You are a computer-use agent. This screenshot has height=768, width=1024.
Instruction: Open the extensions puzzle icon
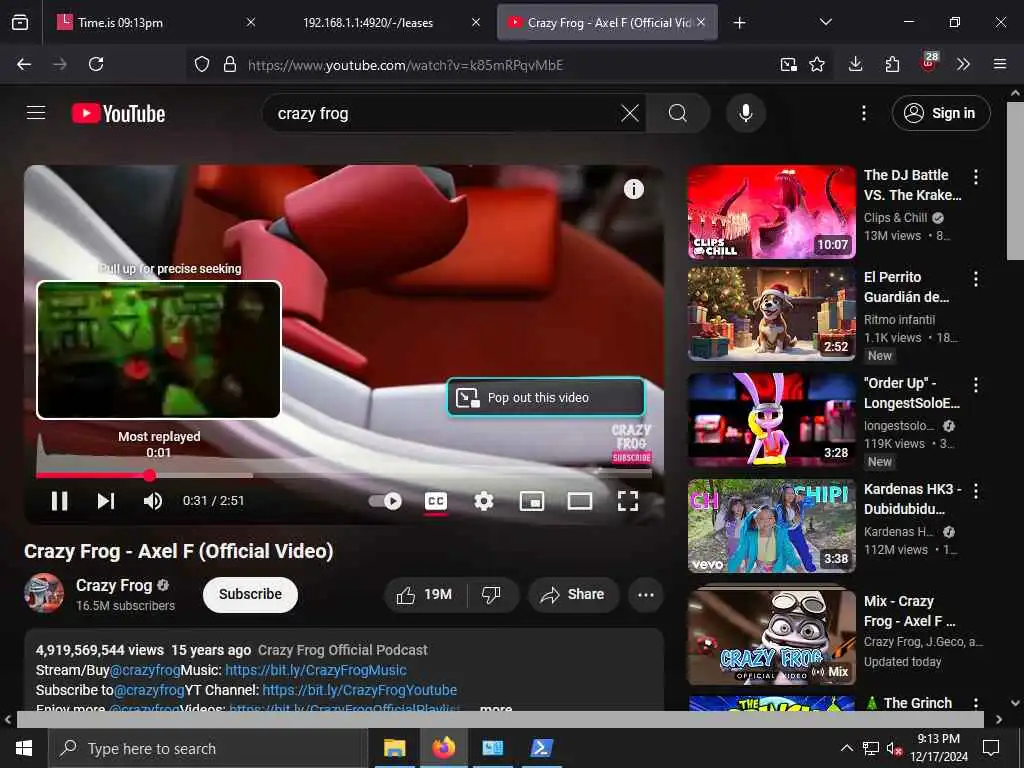pyautogui.click(x=891, y=64)
